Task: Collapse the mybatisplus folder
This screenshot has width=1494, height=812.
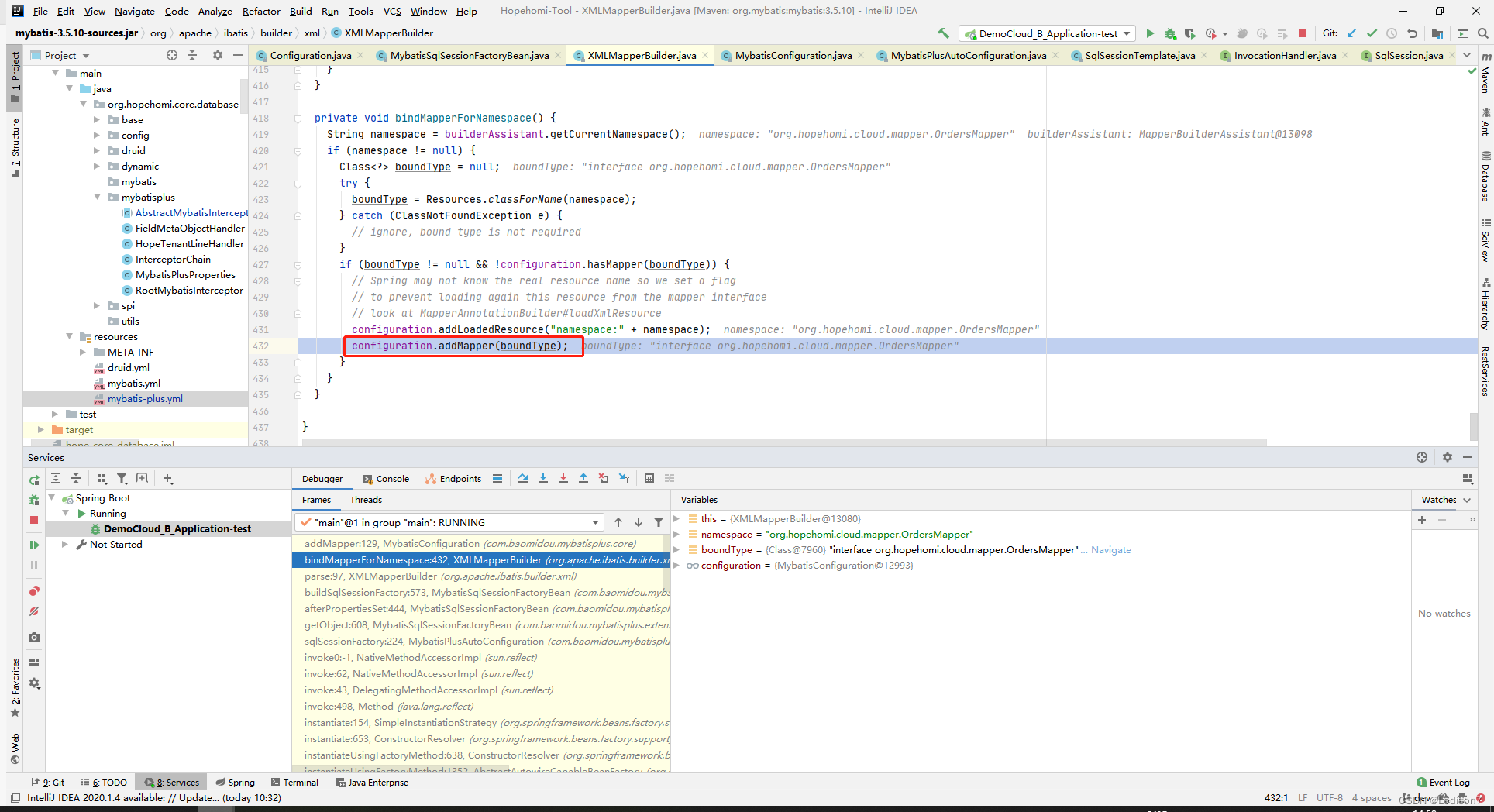Action: (98, 197)
